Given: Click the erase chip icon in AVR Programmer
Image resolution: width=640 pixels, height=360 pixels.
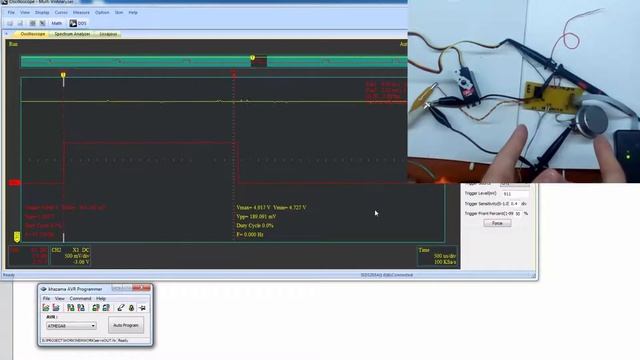Looking at the screenshot, I should 121,308.
